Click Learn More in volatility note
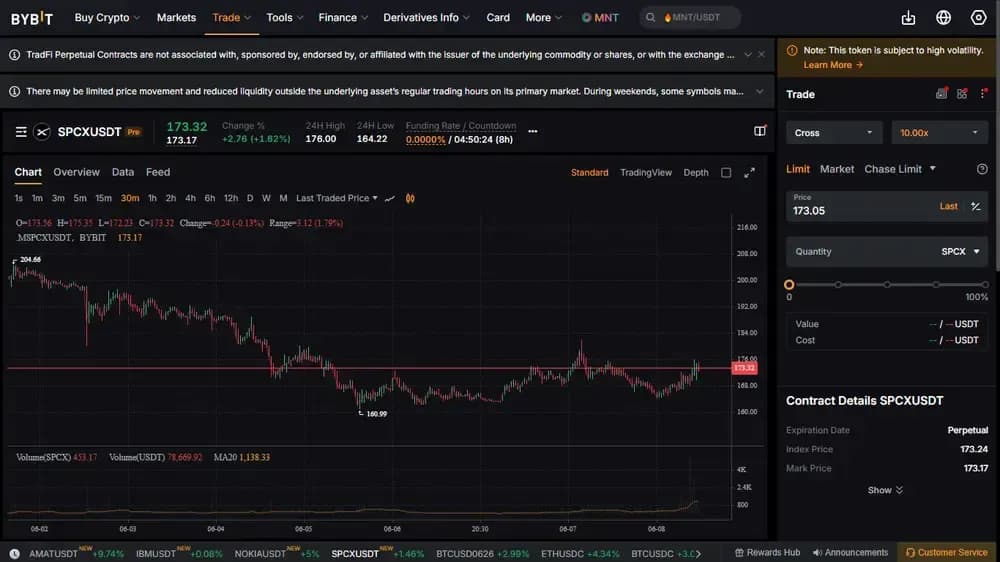Image resolution: width=1000 pixels, height=562 pixels. pyautogui.click(x=832, y=65)
